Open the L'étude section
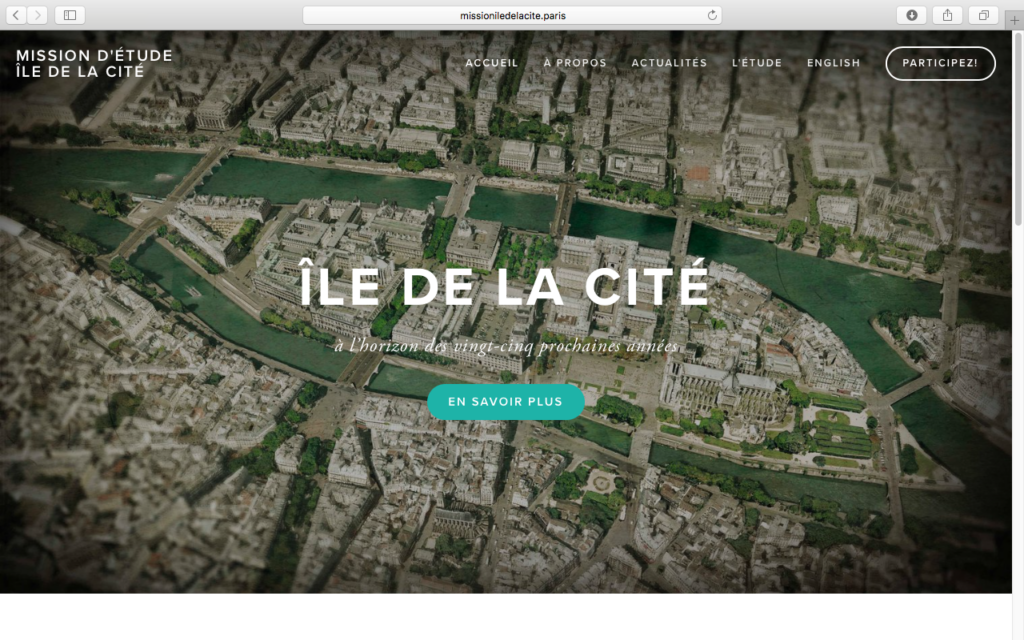 click(757, 63)
